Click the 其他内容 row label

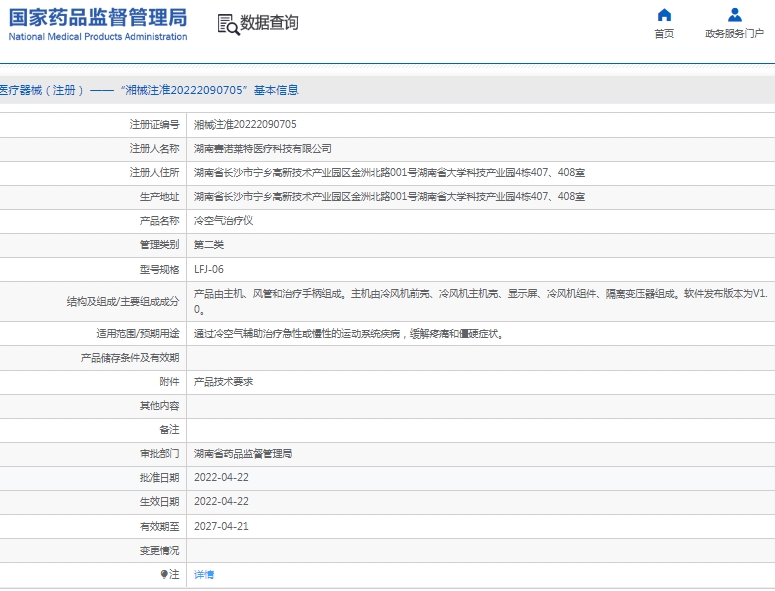tap(159, 406)
